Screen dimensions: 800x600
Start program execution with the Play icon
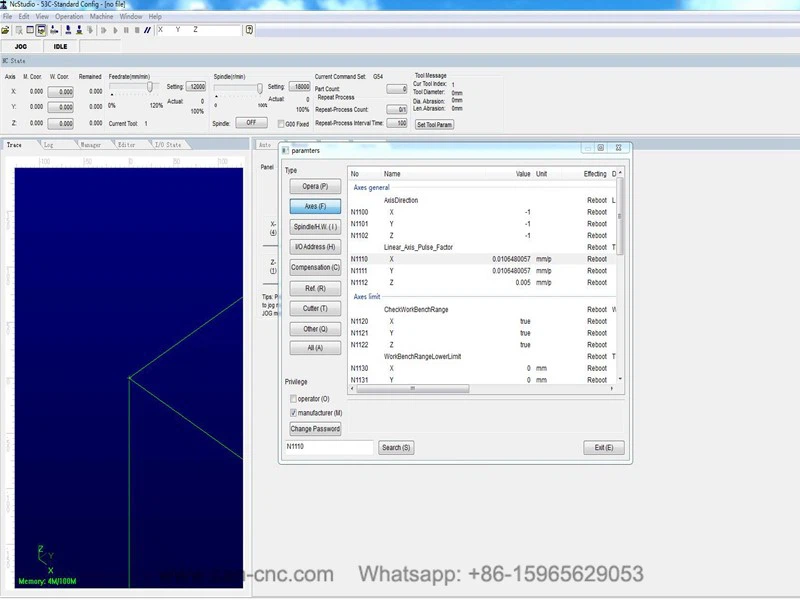point(115,30)
